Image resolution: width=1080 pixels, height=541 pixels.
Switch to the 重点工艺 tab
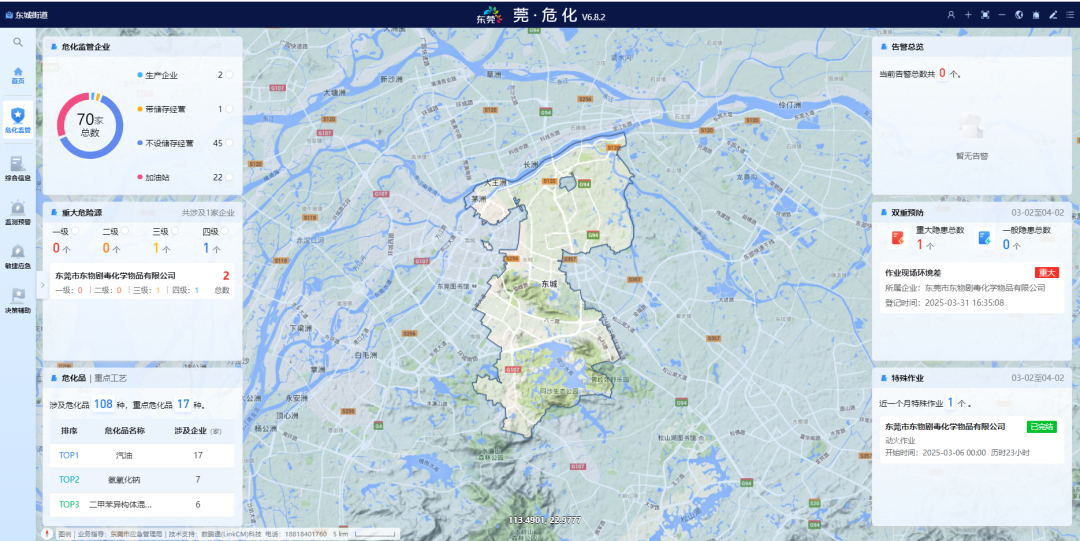(x=110, y=378)
